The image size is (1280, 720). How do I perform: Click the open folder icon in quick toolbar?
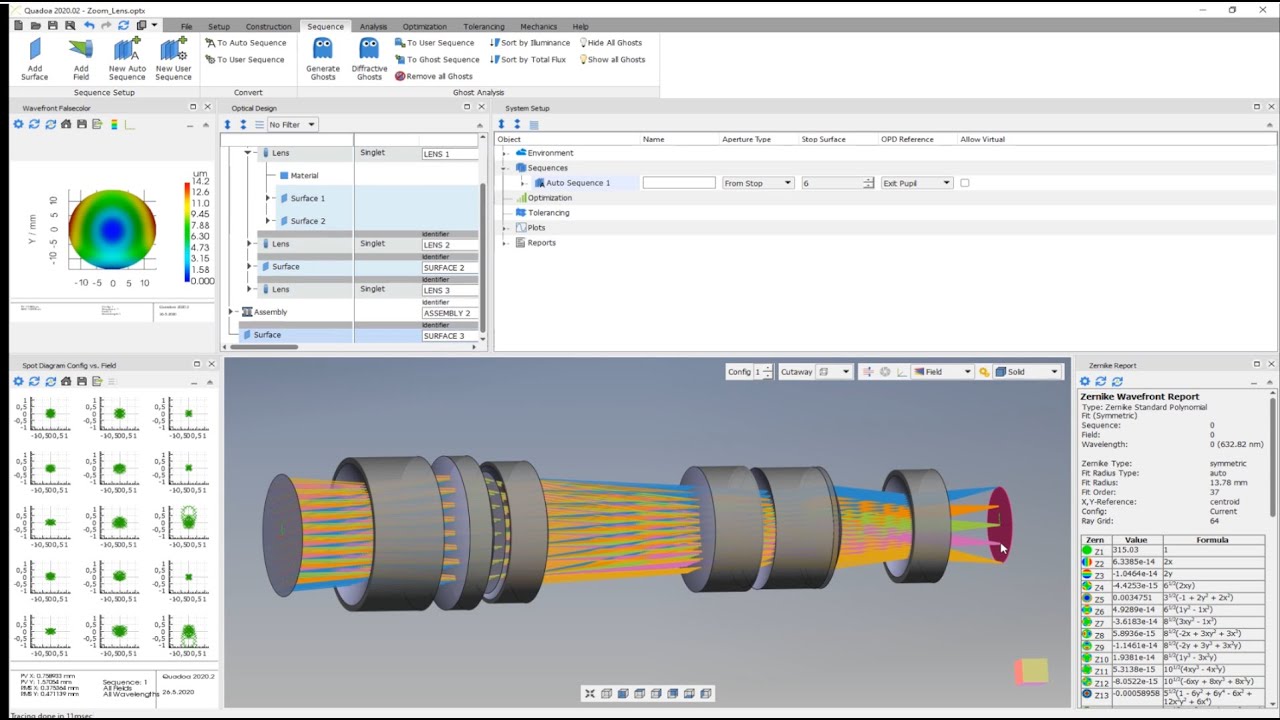pyautogui.click(x=36, y=25)
